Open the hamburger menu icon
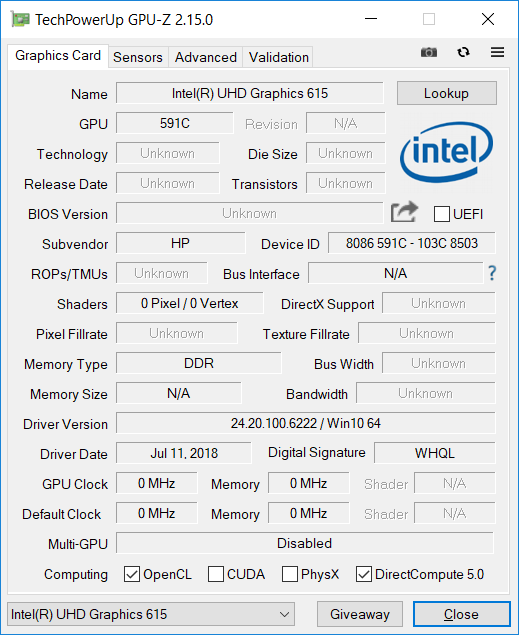 click(x=497, y=52)
